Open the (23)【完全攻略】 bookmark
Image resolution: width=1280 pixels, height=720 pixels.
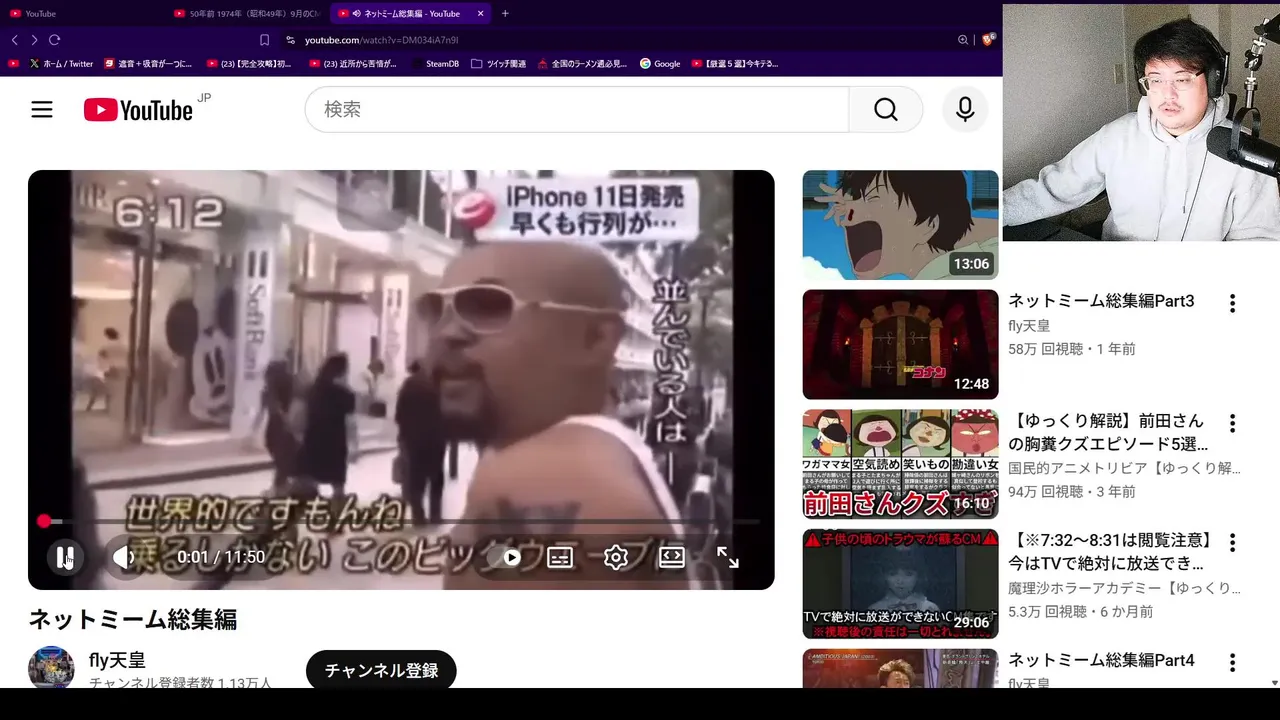coord(249,64)
